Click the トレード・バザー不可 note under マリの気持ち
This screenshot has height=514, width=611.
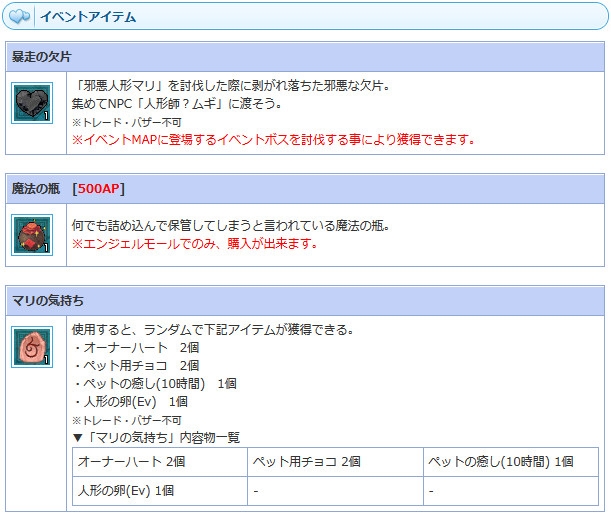pos(127,420)
